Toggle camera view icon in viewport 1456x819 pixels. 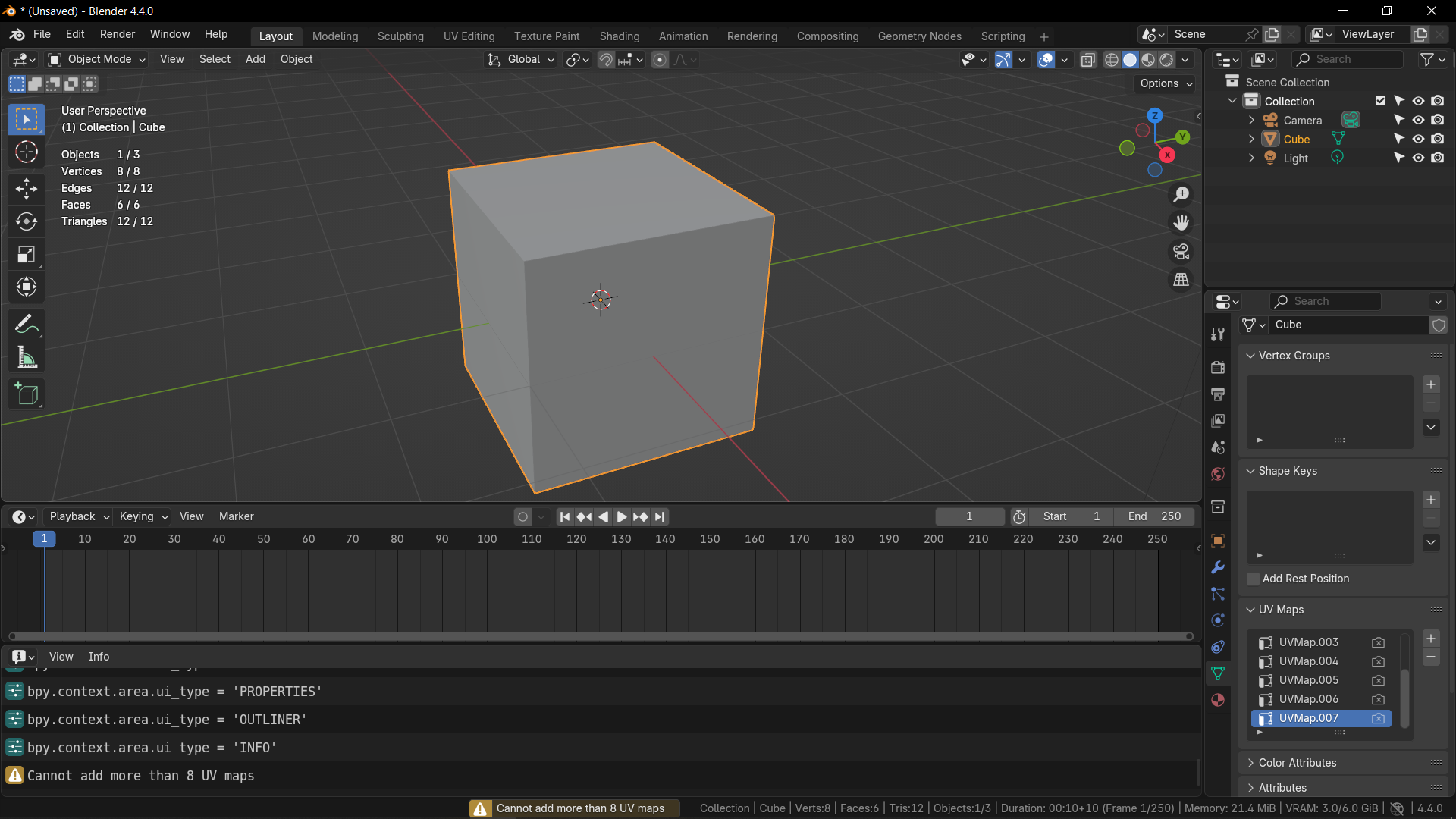pos(1181,252)
